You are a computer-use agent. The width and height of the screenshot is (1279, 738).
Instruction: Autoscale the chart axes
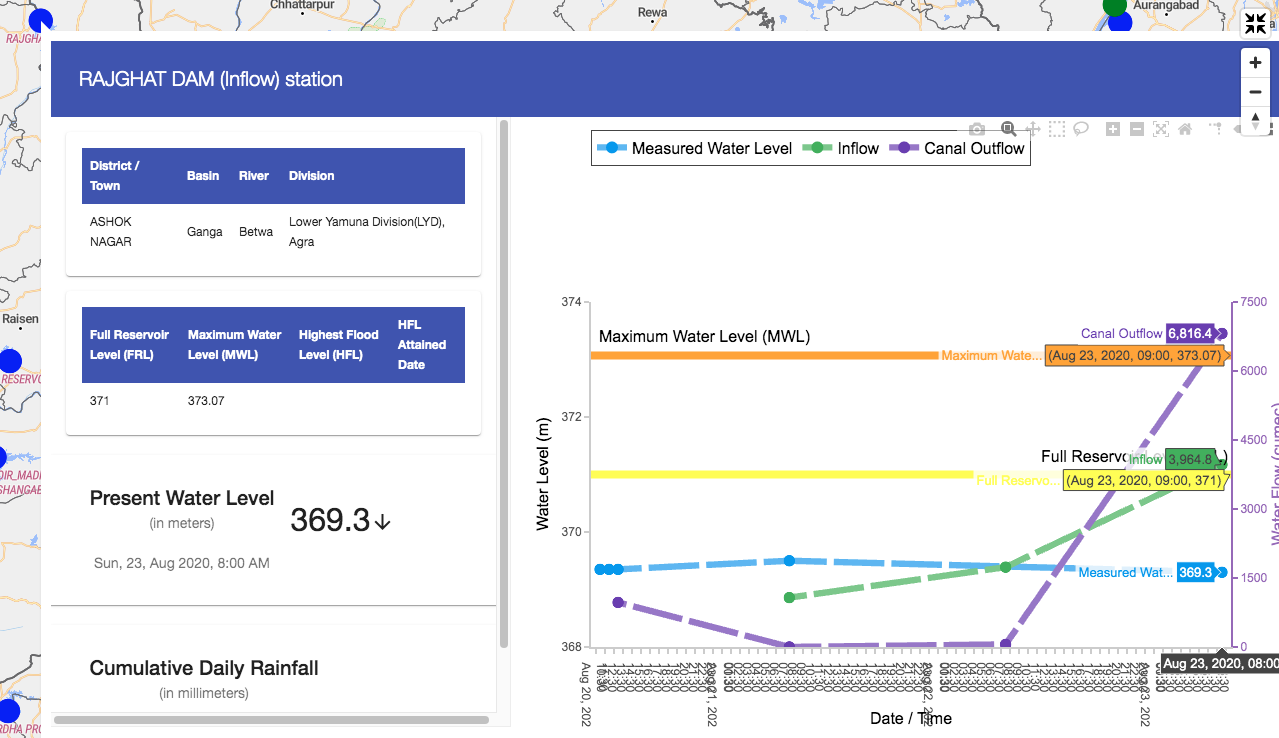click(1161, 129)
